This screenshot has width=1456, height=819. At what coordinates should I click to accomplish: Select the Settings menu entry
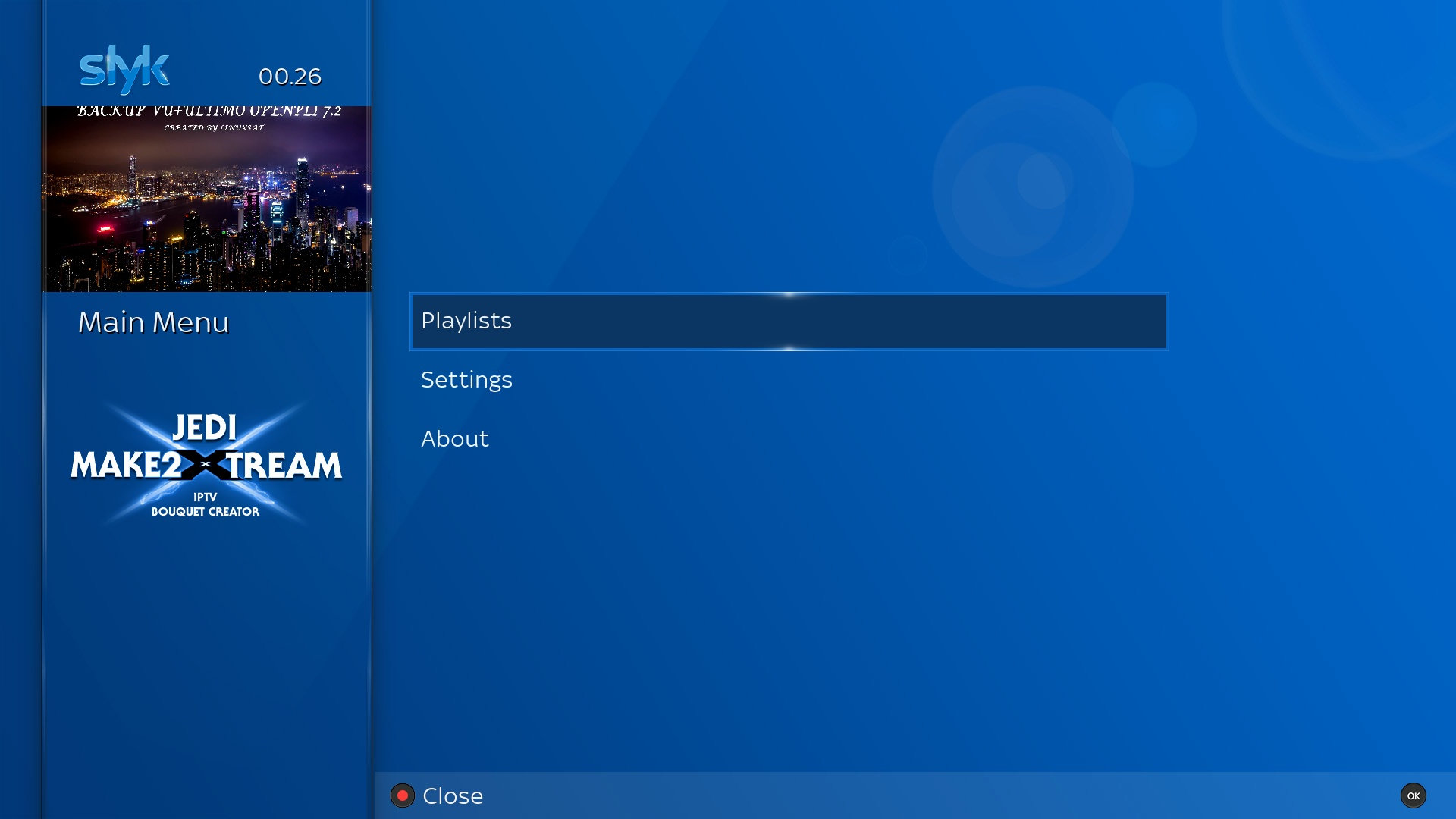tap(466, 380)
